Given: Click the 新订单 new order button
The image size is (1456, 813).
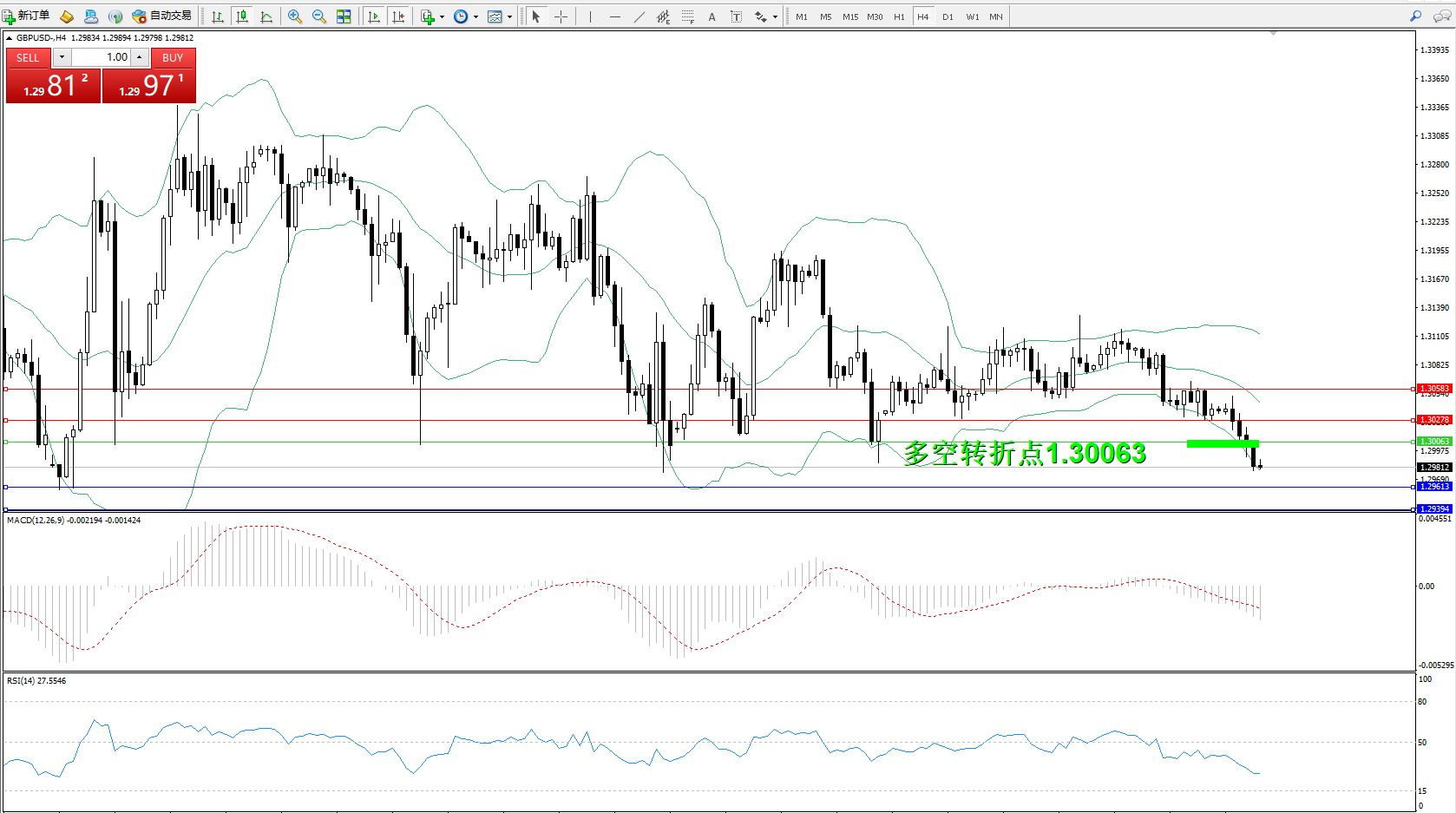Looking at the screenshot, I should (x=26, y=16).
